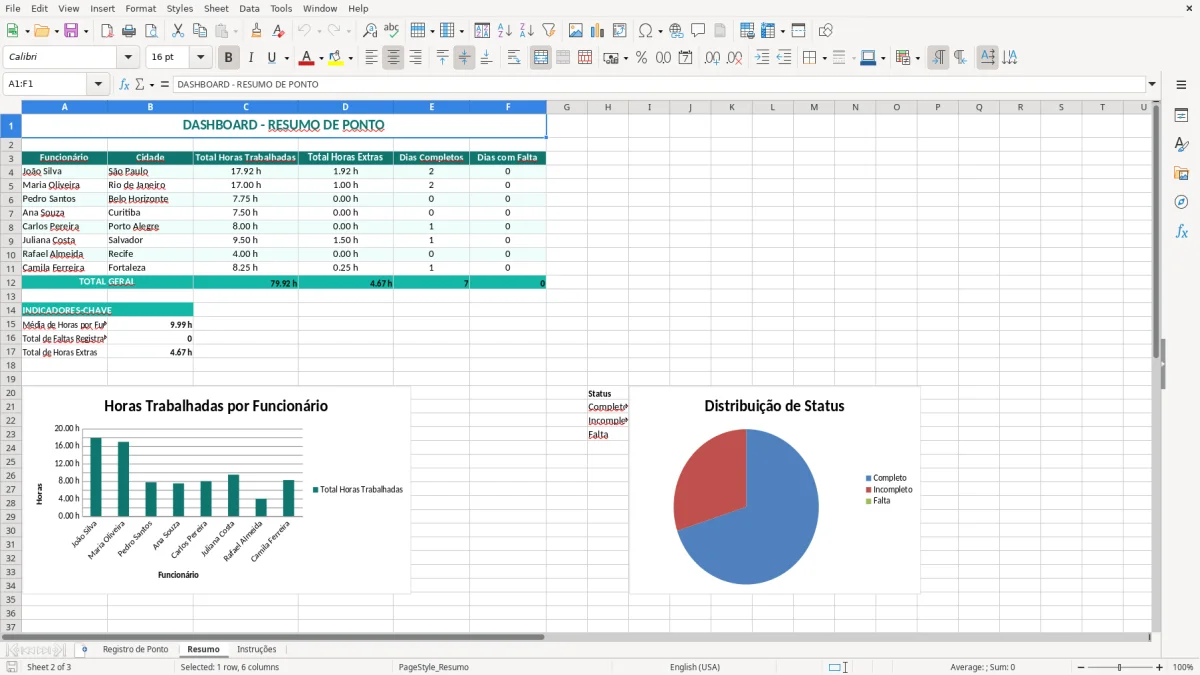Viewport: 1200px width, 675px height.
Task: Add a decimal place
Action: [x=713, y=58]
